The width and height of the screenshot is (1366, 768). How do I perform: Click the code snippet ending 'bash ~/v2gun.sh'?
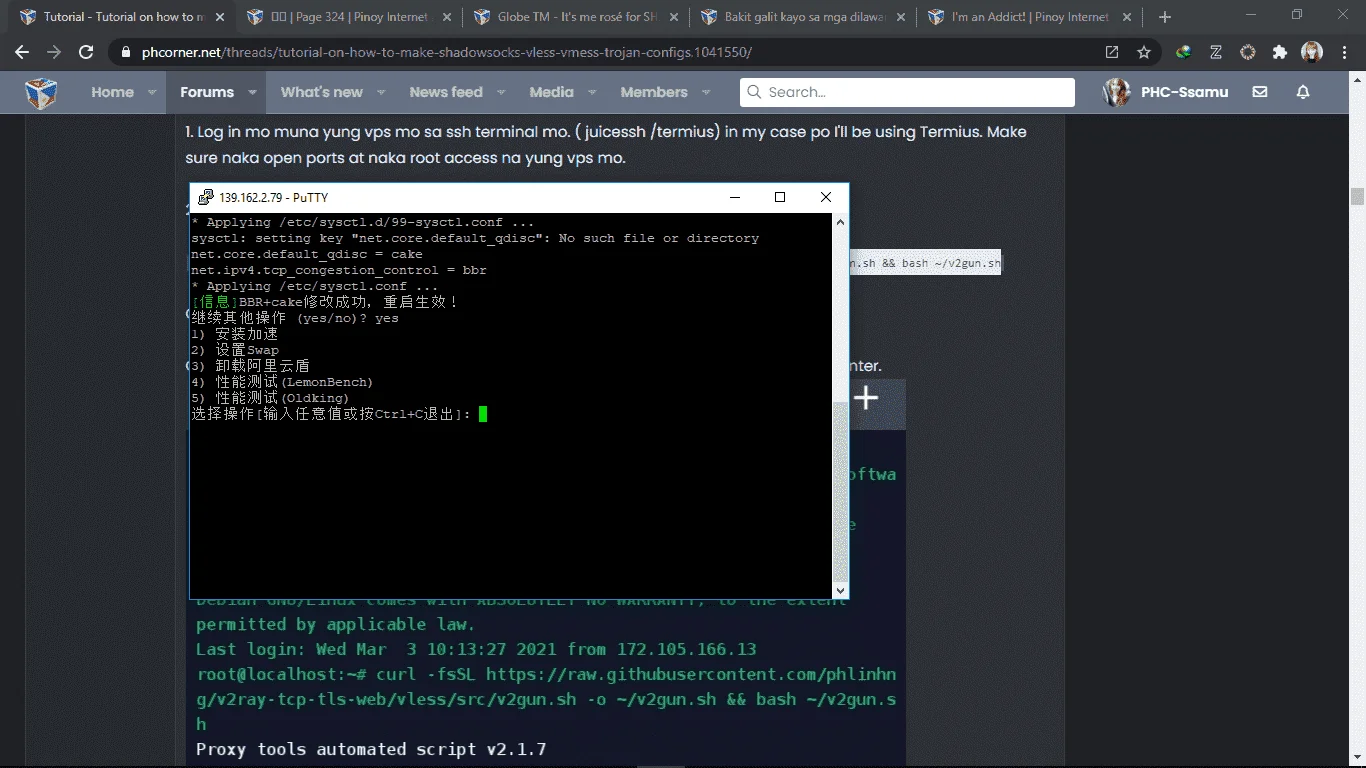pyautogui.click(x=925, y=263)
